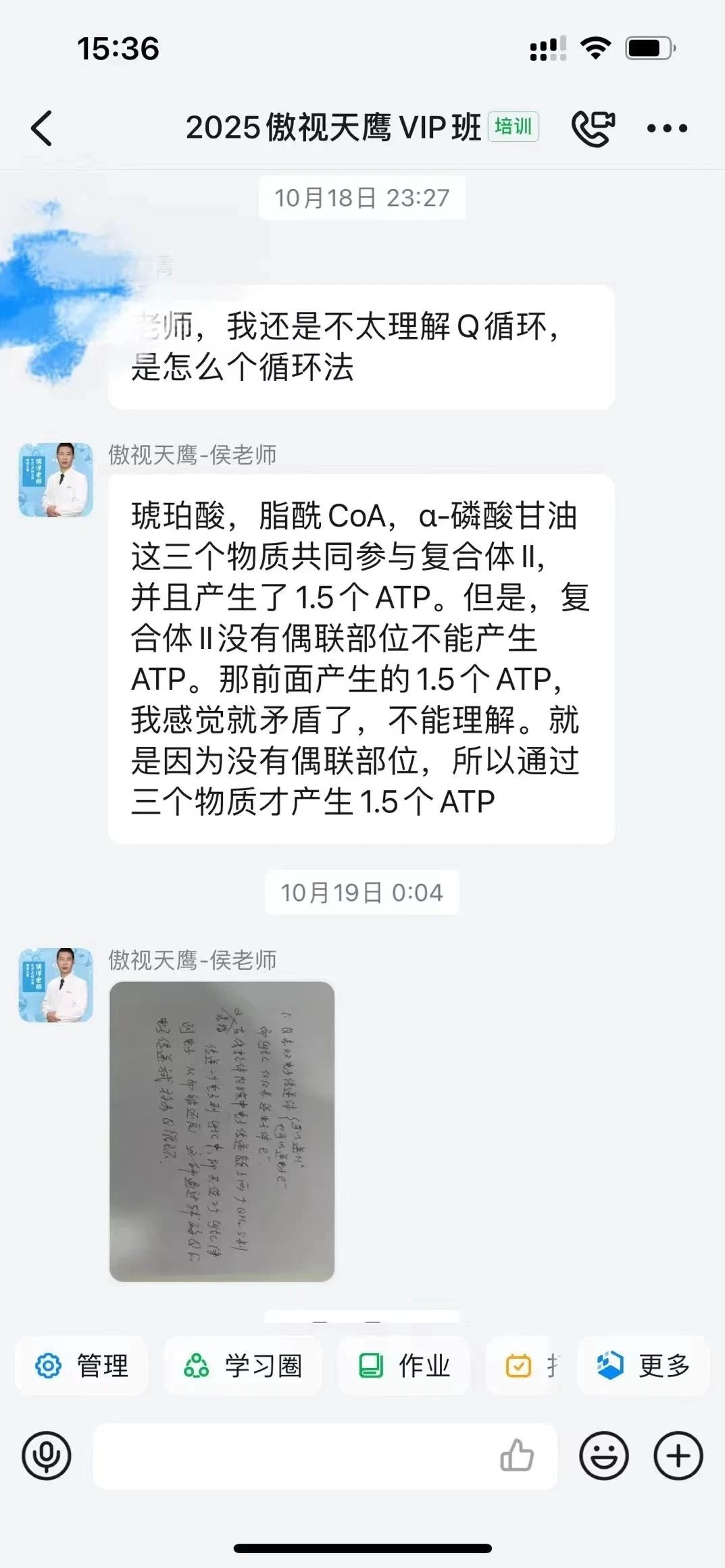Open 作业 homework shortcut

click(x=403, y=1365)
